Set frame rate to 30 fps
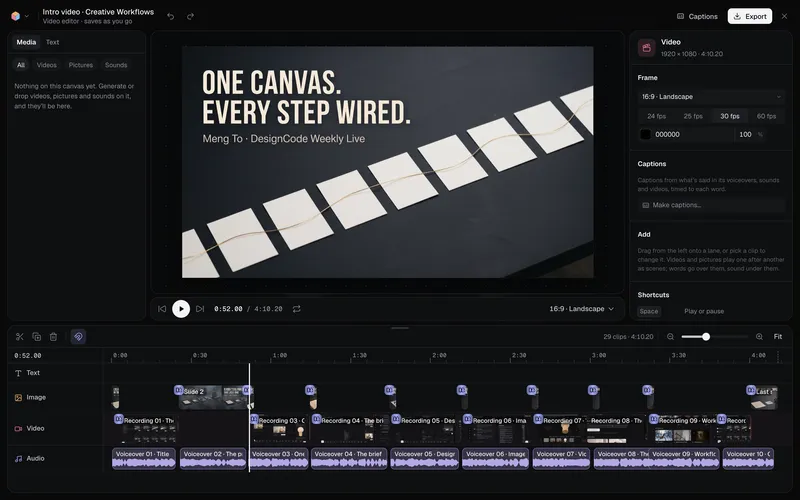Image resolution: width=800 pixels, height=500 pixels. coord(730,116)
